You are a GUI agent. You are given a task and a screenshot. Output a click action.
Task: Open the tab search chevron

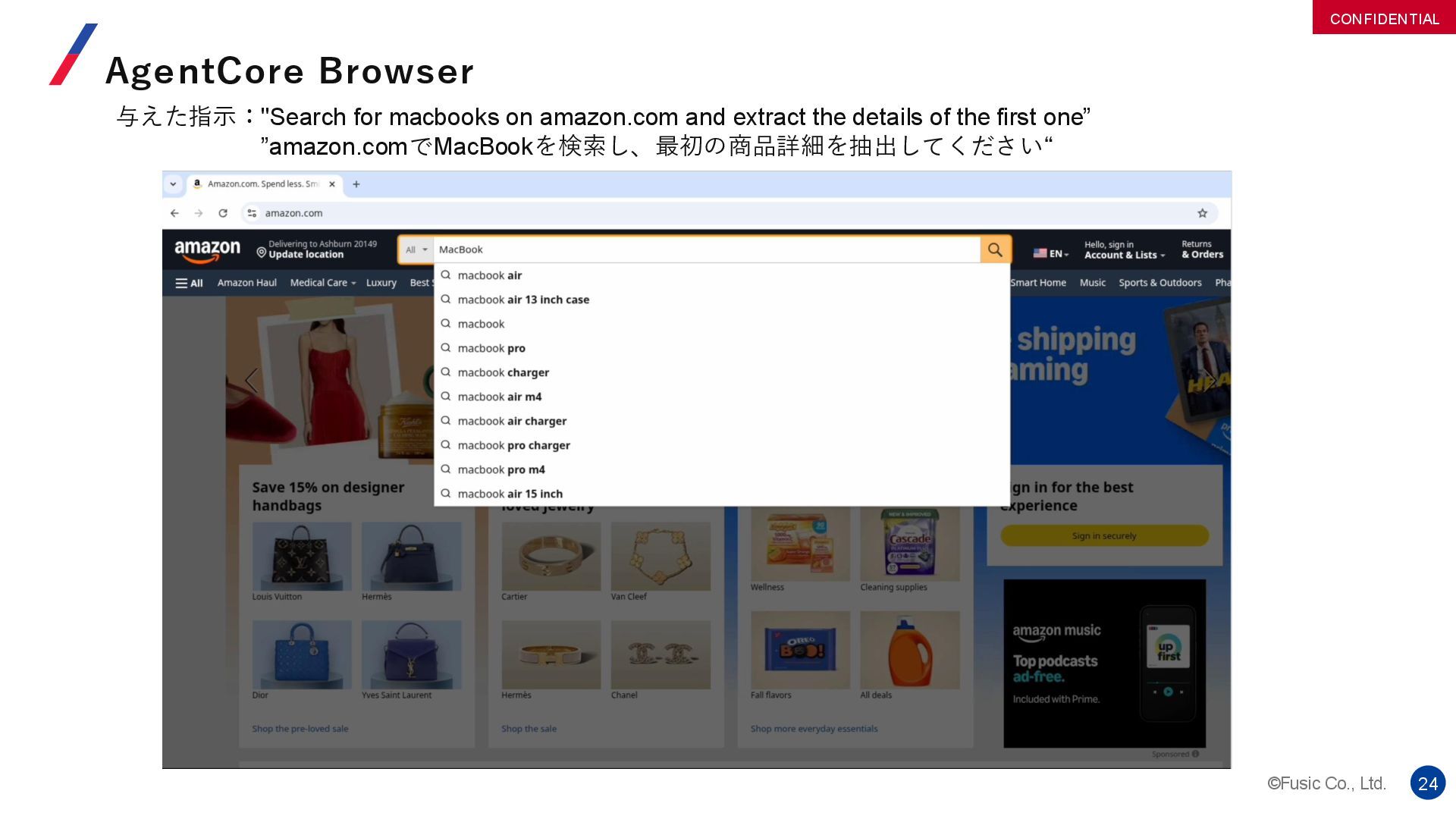[173, 184]
